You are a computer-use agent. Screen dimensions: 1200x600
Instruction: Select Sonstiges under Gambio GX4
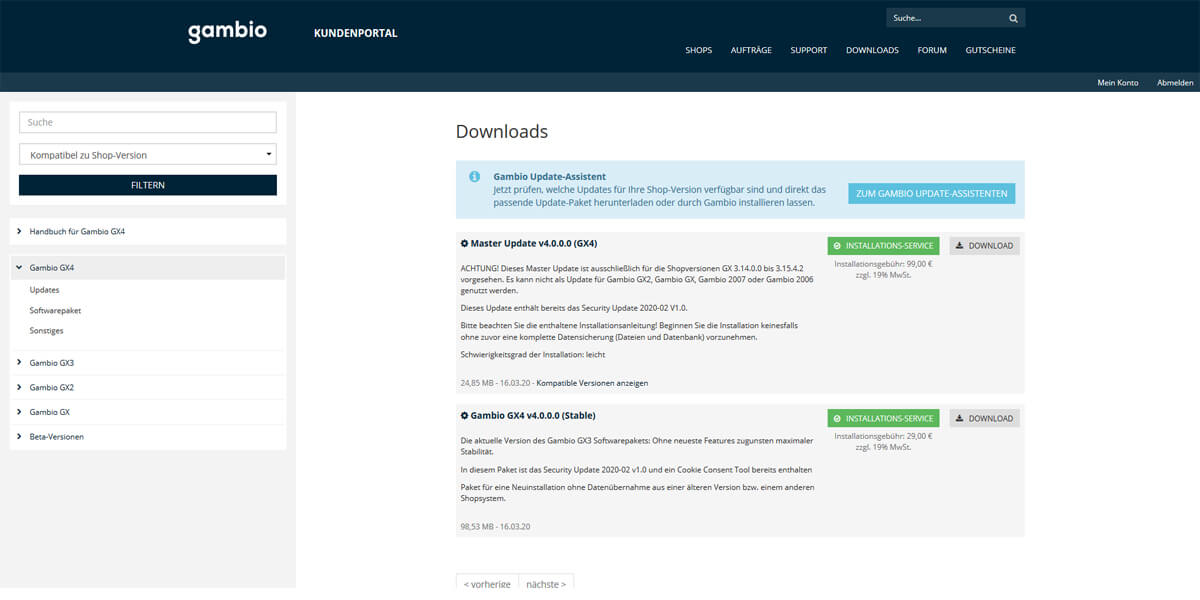(47, 330)
